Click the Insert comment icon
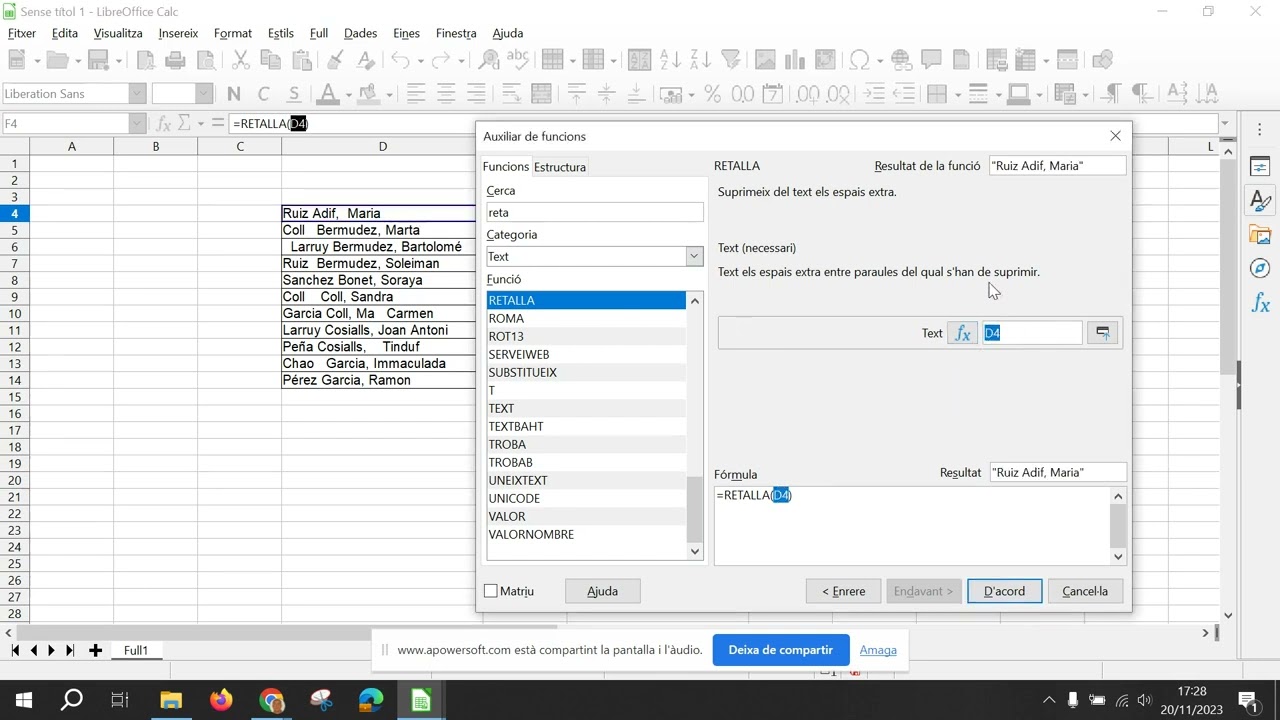The width and height of the screenshot is (1280, 720). click(931, 60)
